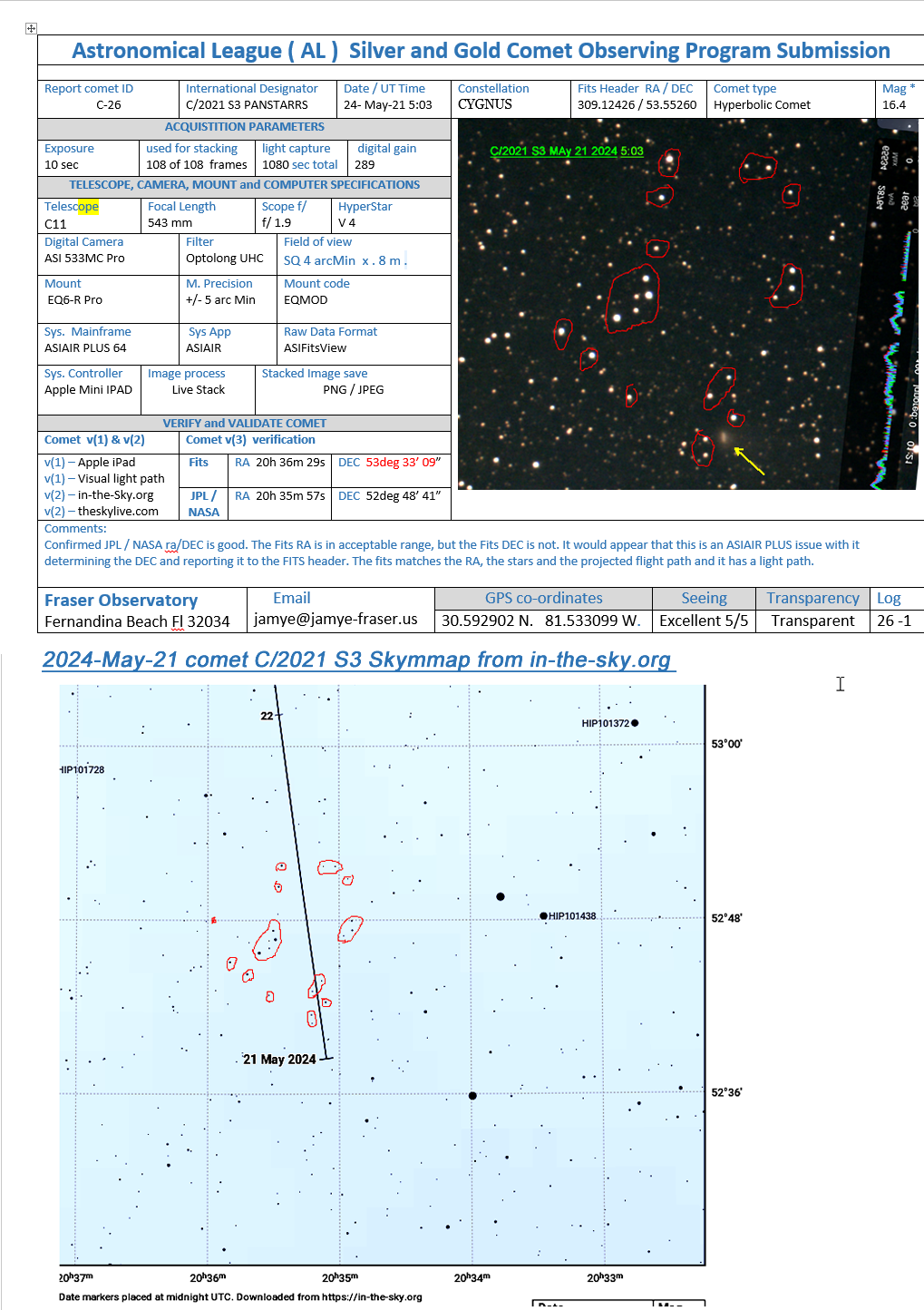
Task: Click the highlighted Telescope label
Action: [x=72, y=207]
